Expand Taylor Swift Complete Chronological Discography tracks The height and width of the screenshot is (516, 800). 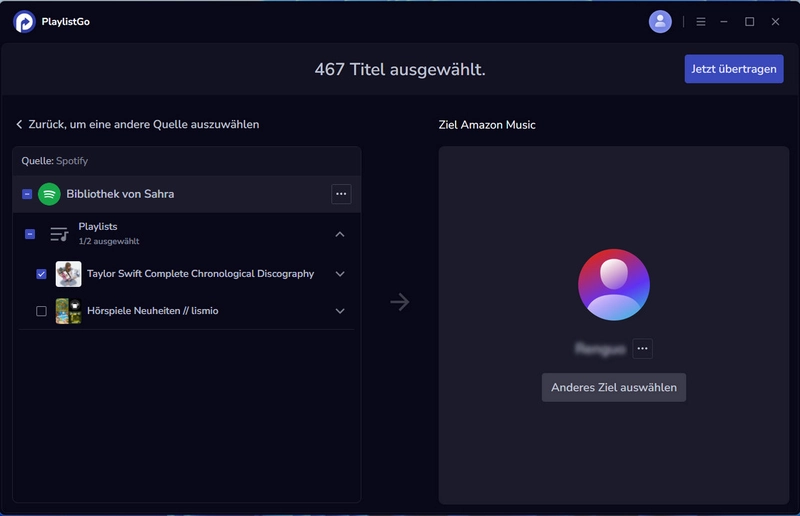pos(340,274)
